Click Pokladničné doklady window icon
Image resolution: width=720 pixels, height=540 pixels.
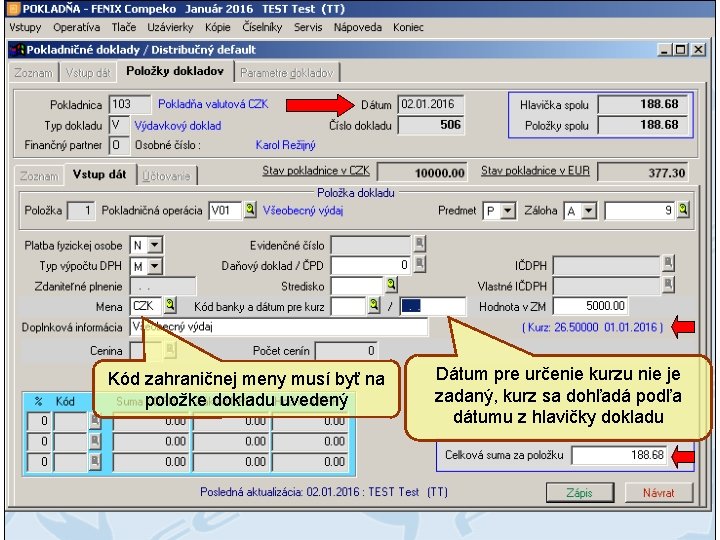(18, 49)
